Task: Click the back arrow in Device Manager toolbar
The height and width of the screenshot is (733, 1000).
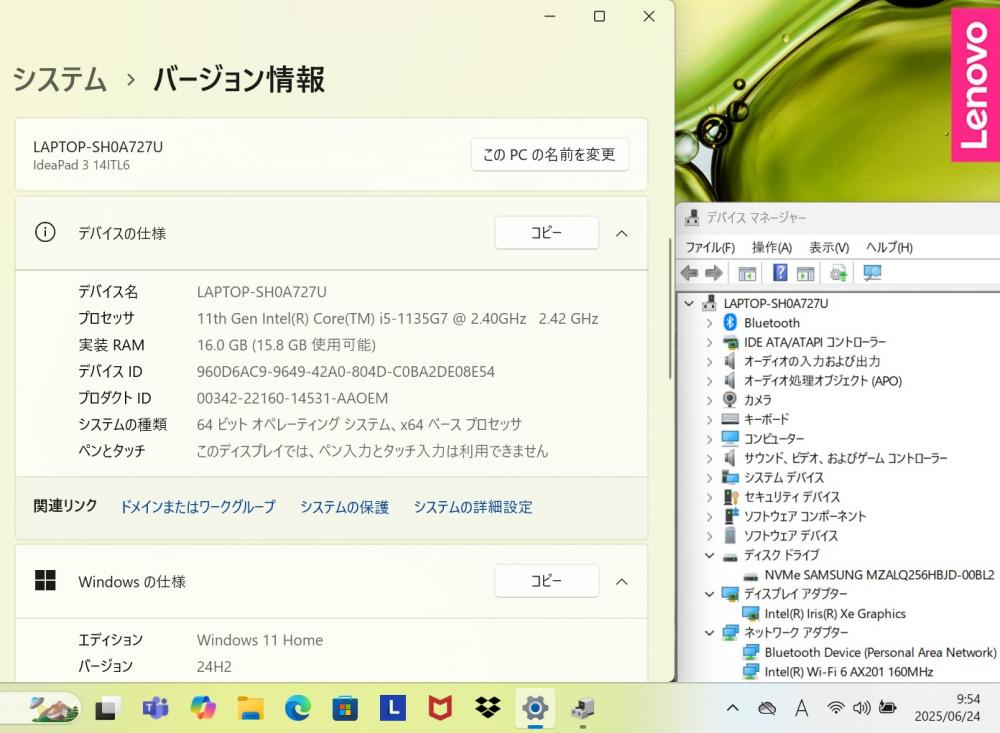Action: pyautogui.click(x=689, y=273)
